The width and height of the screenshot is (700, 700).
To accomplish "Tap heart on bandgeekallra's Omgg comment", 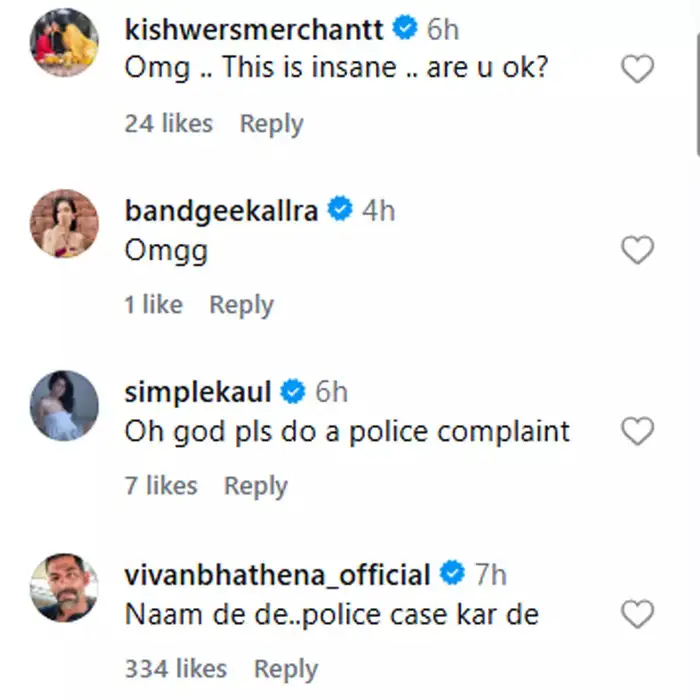I will pyautogui.click(x=637, y=250).
